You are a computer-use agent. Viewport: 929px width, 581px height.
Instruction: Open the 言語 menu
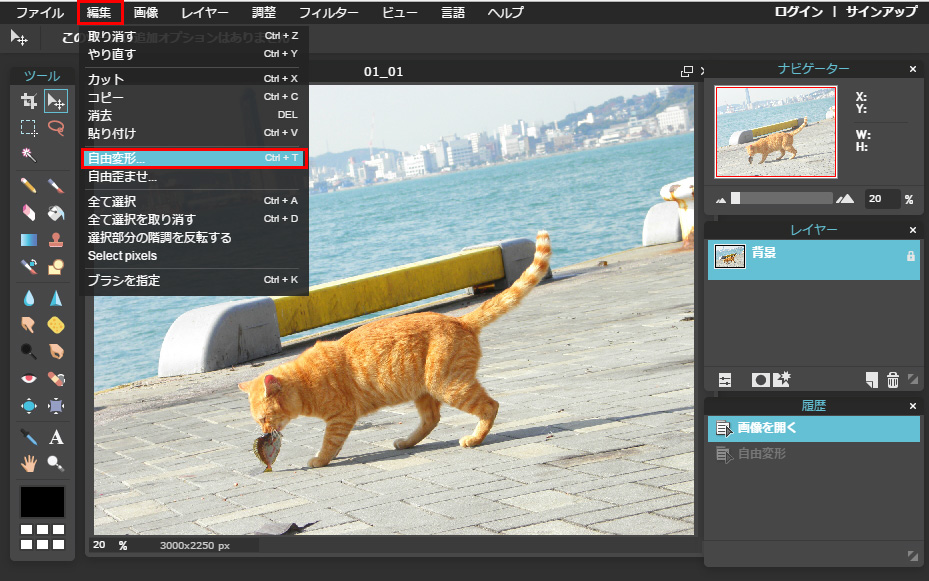tap(453, 12)
